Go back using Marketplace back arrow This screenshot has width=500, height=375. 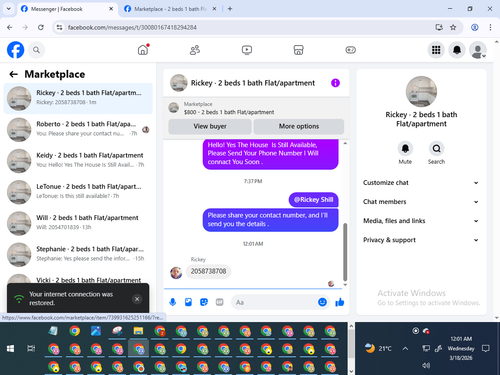click(13, 74)
